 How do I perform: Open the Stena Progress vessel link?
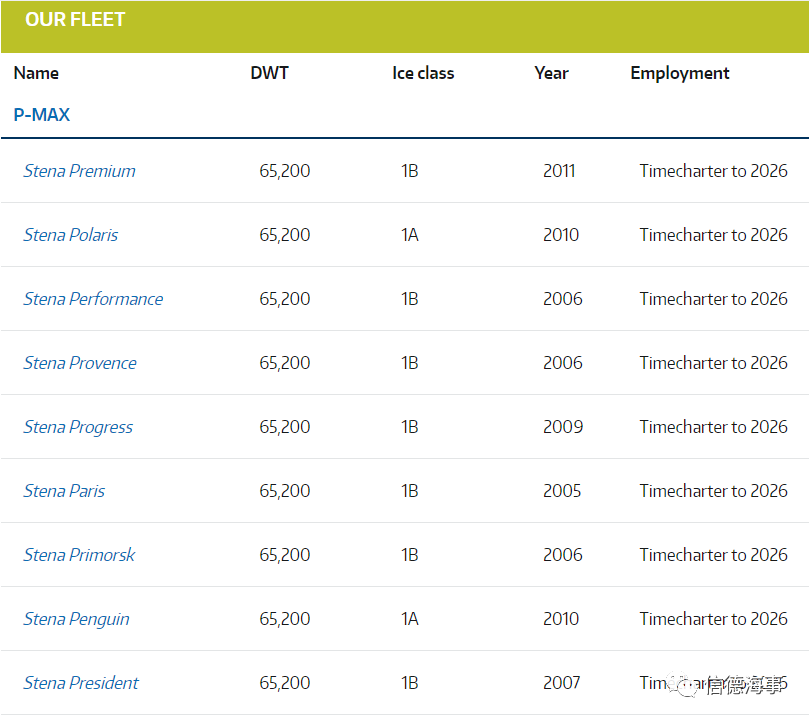78,428
